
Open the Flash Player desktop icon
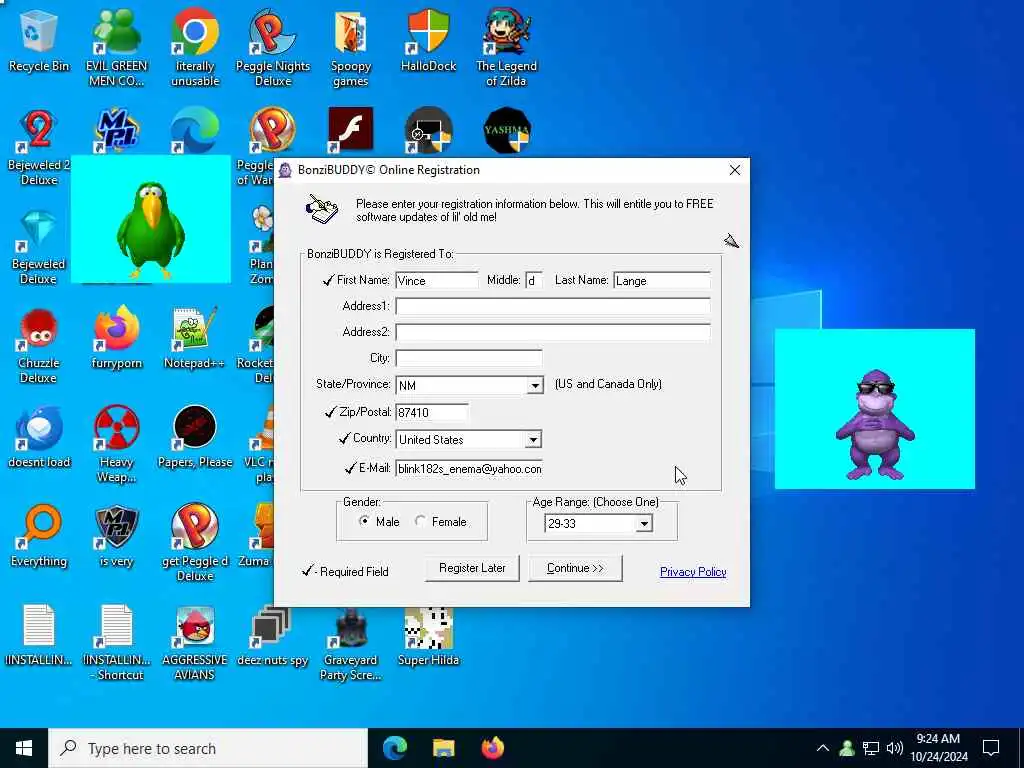(x=351, y=129)
